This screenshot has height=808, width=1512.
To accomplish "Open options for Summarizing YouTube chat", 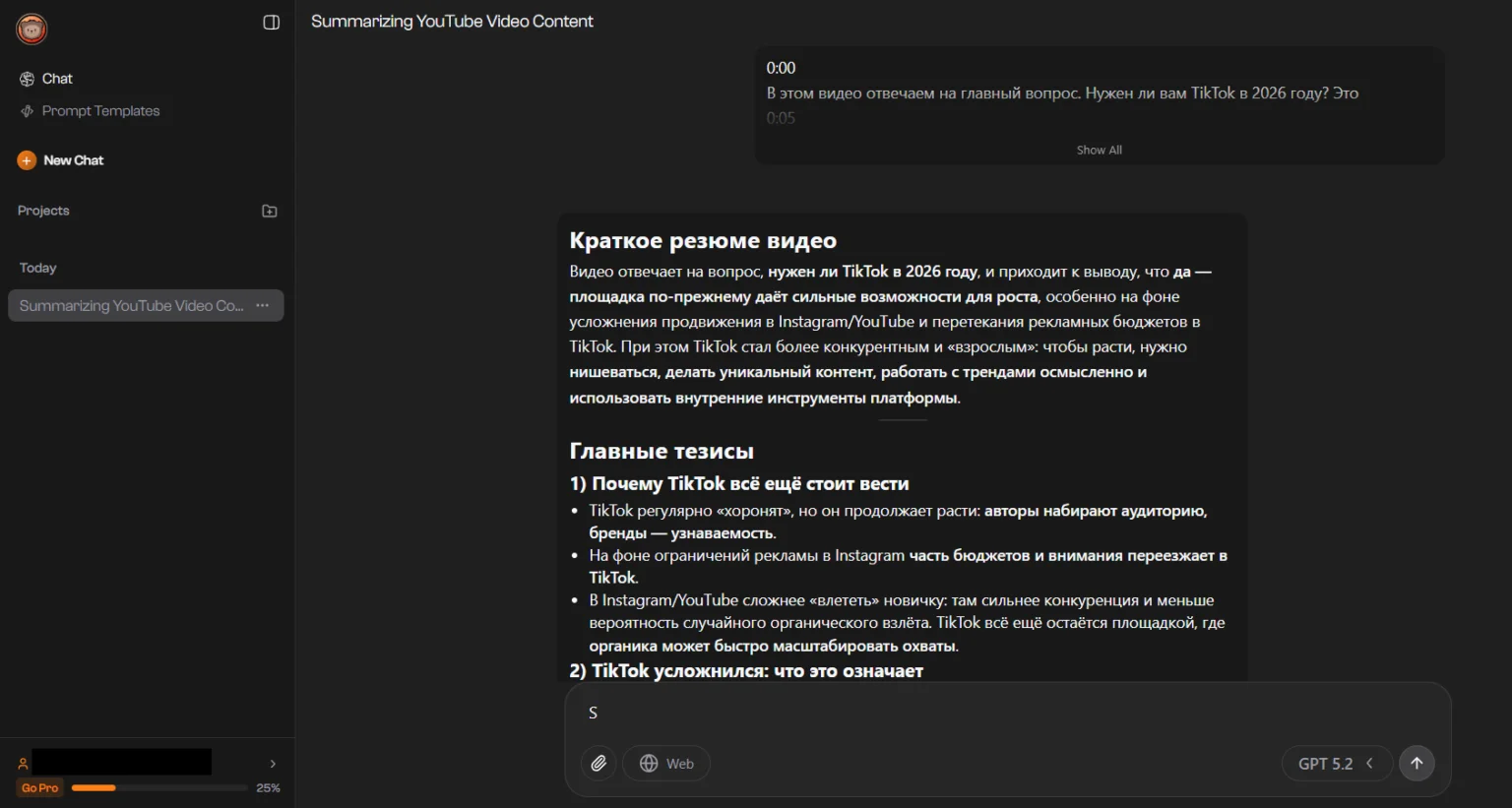I will click(x=263, y=305).
